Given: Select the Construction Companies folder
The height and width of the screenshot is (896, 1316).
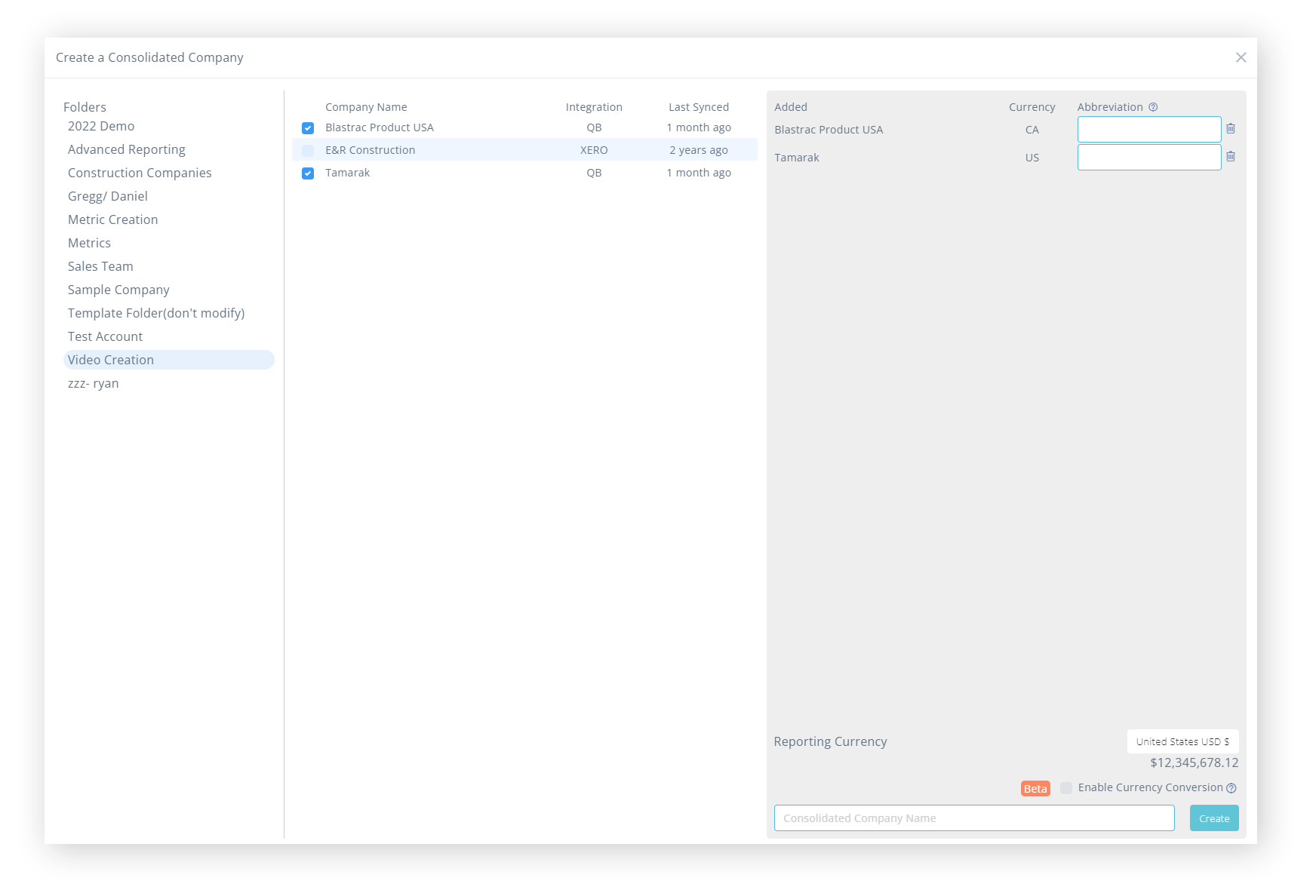Looking at the screenshot, I should coord(140,173).
